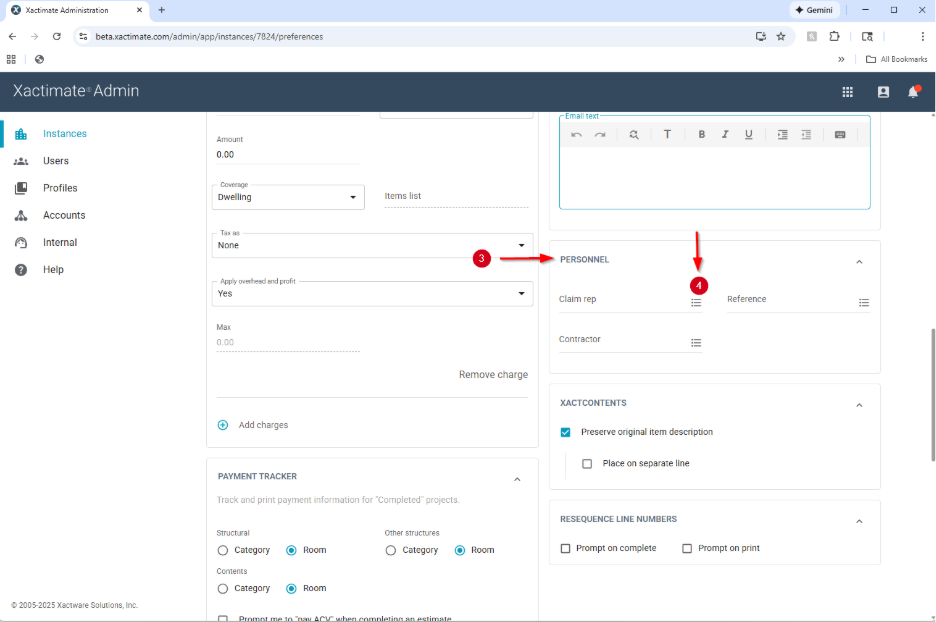Open the apps grid icon in header
The width and height of the screenshot is (936, 622).
coord(848,92)
